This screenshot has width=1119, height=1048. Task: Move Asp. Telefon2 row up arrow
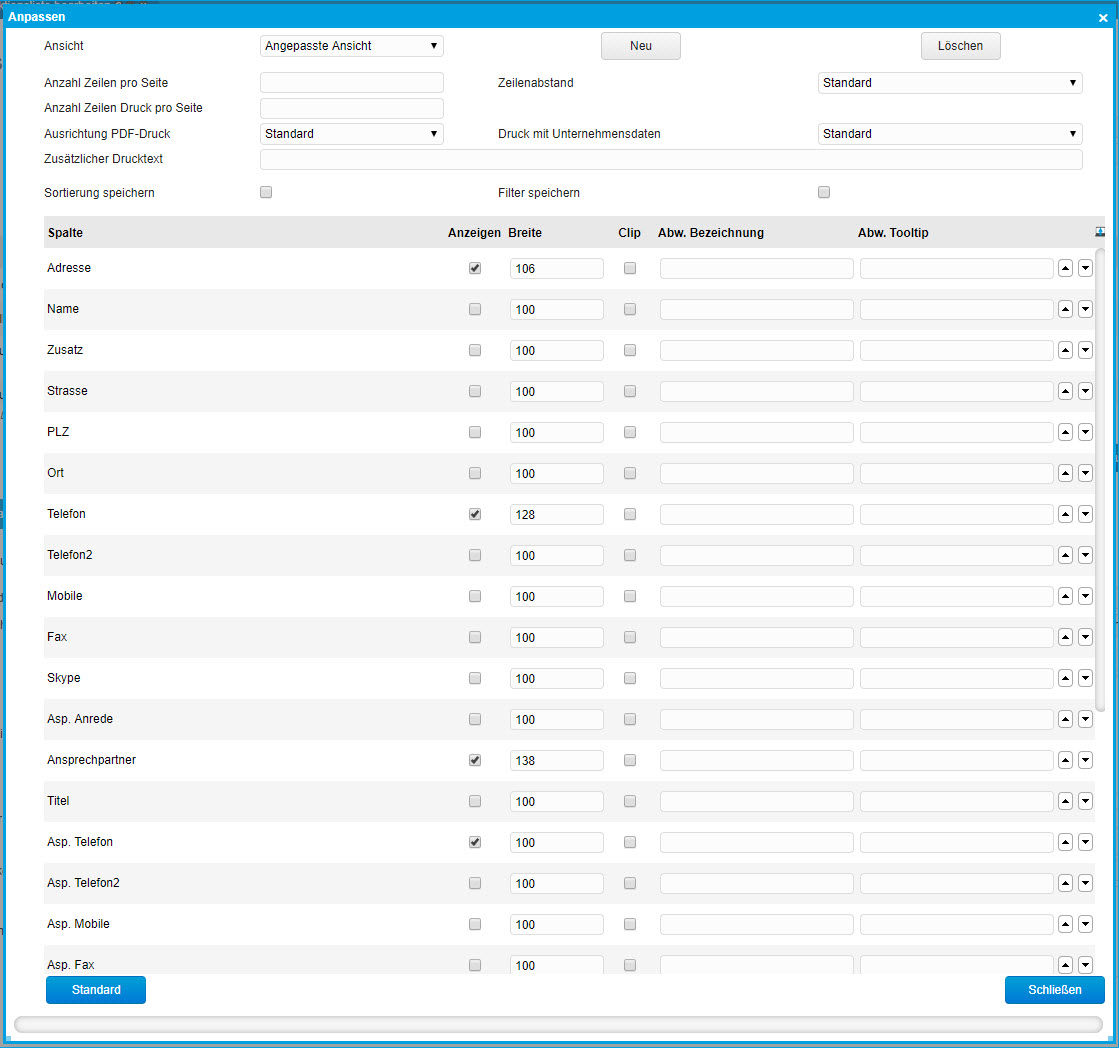1065,883
